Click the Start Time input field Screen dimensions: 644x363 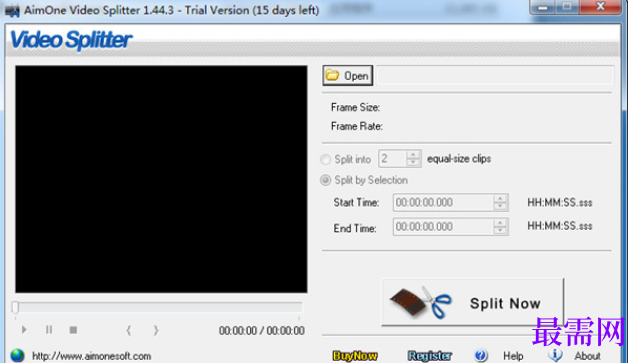443,202
